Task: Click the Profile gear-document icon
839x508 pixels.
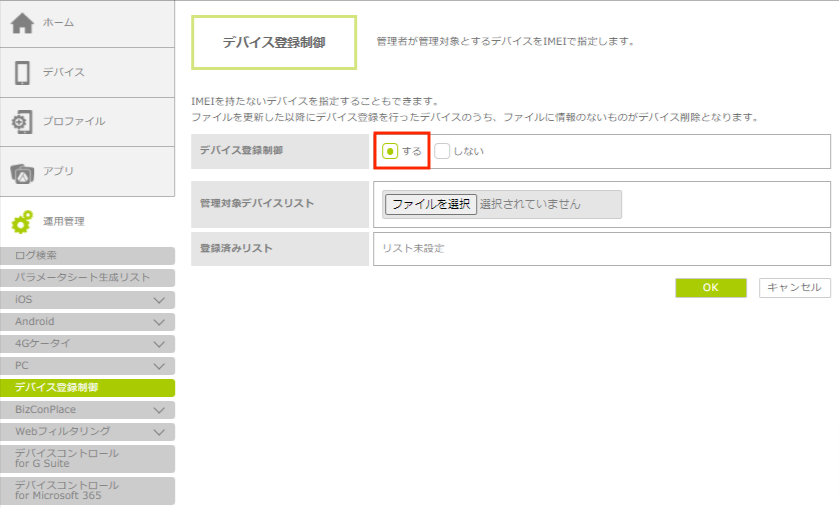Action: tap(23, 121)
